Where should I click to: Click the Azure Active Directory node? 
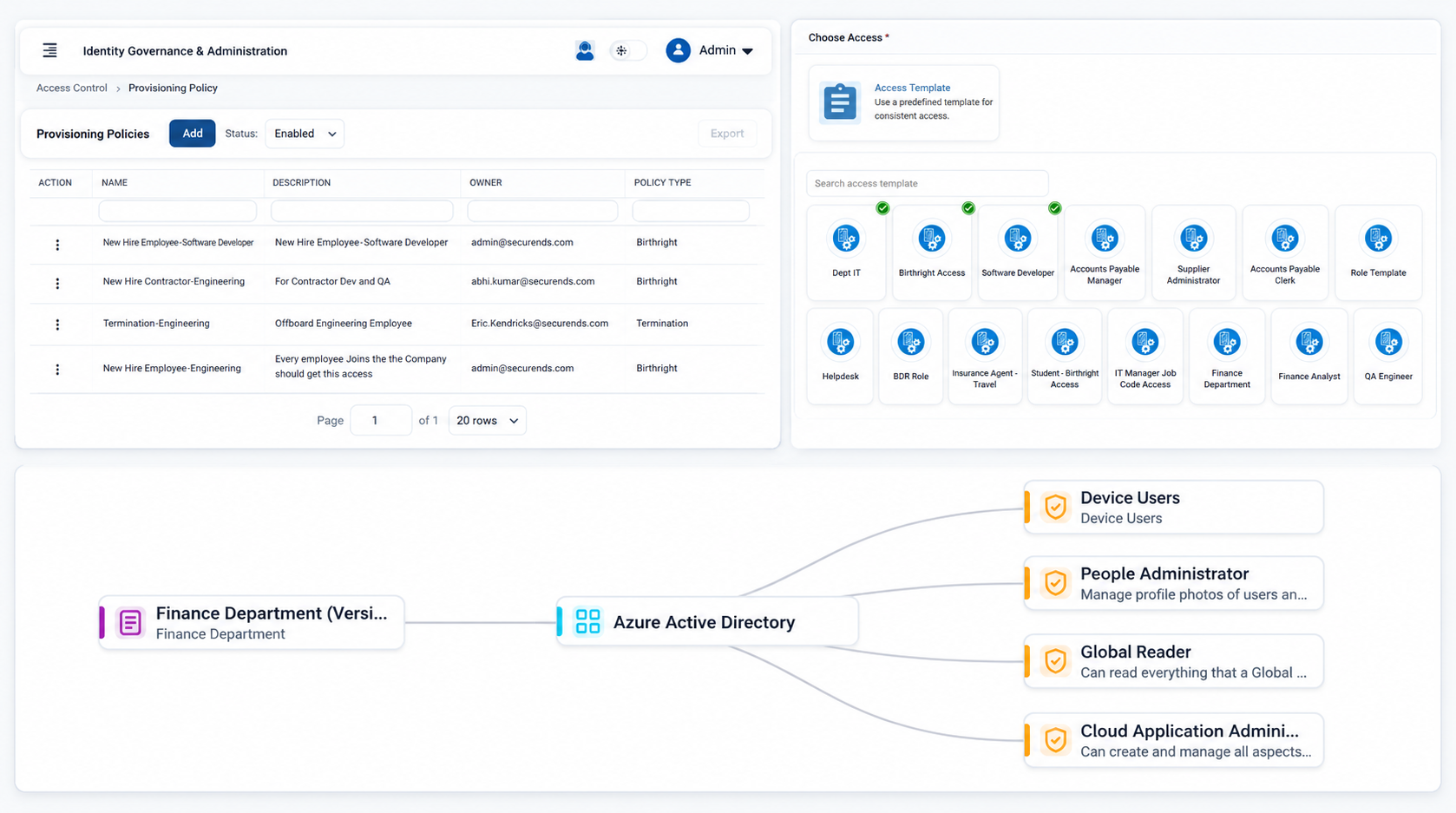pyautogui.click(x=707, y=622)
